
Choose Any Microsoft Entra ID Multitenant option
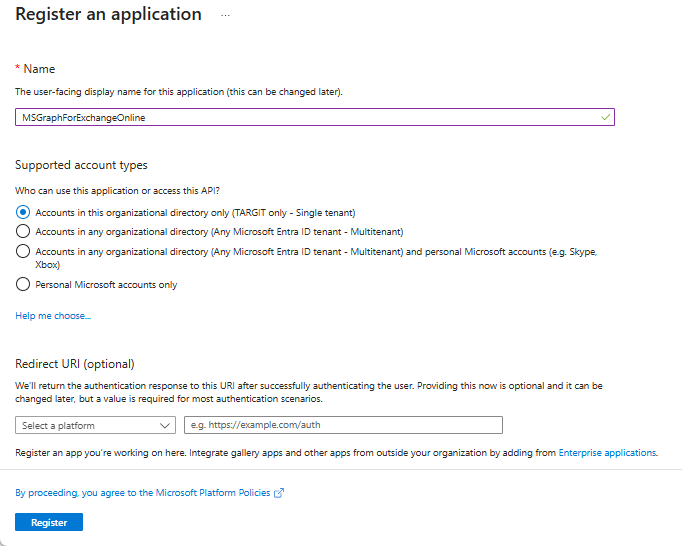pyautogui.click(x=23, y=231)
